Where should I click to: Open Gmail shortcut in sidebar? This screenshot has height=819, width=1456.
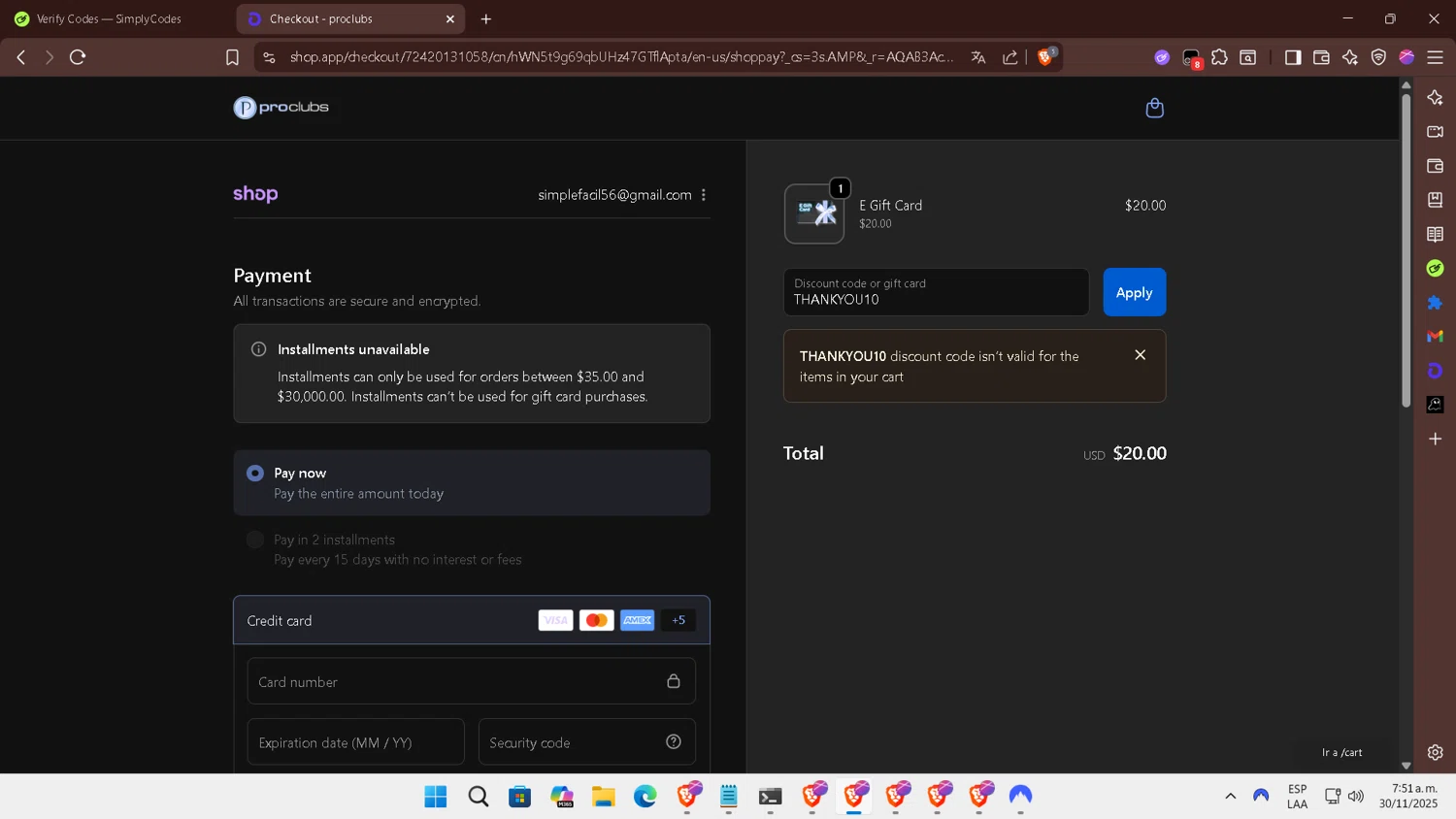click(1435, 336)
